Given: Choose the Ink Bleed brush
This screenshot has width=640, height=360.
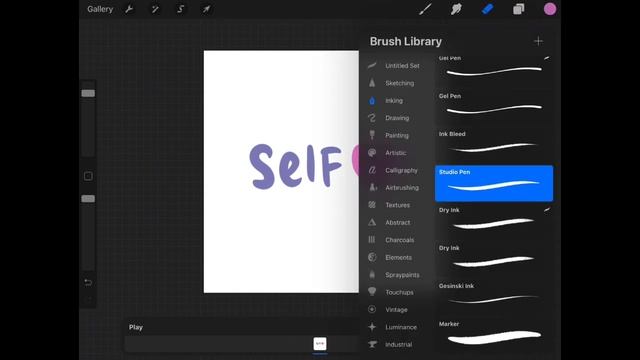Looking at the screenshot, I should pyautogui.click(x=494, y=145).
